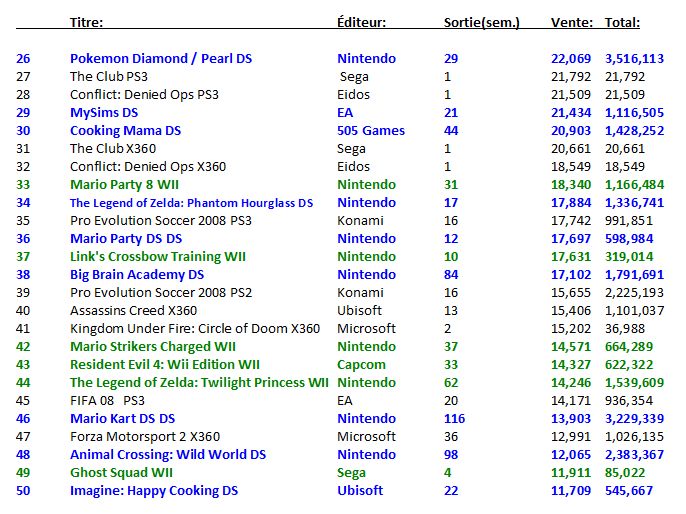This screenshot has width=686, height=514.
Task: Select title 'MySims DS'
Action: point(104,113)
